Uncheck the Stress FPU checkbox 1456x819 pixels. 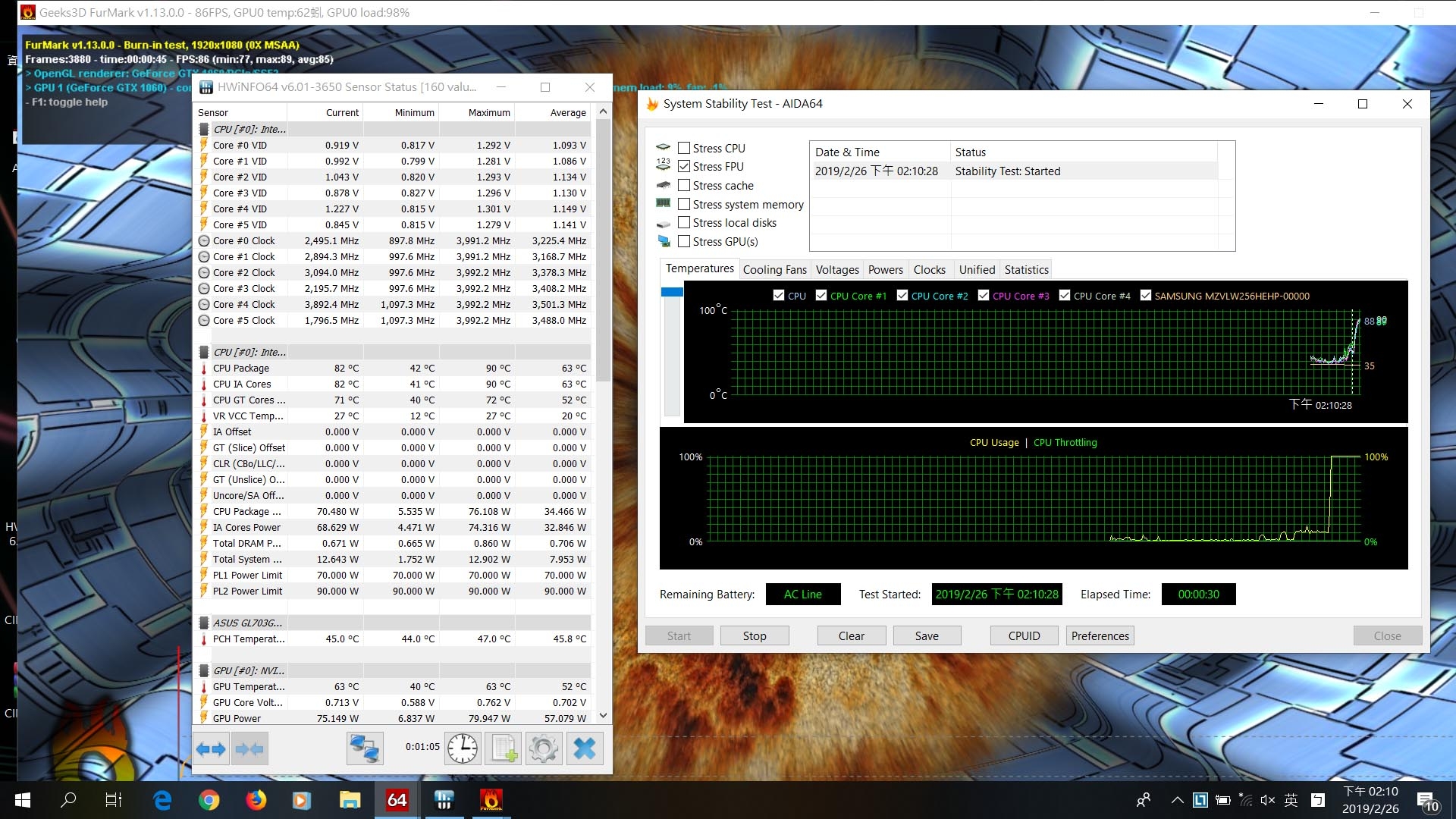(x=684, y=166)
